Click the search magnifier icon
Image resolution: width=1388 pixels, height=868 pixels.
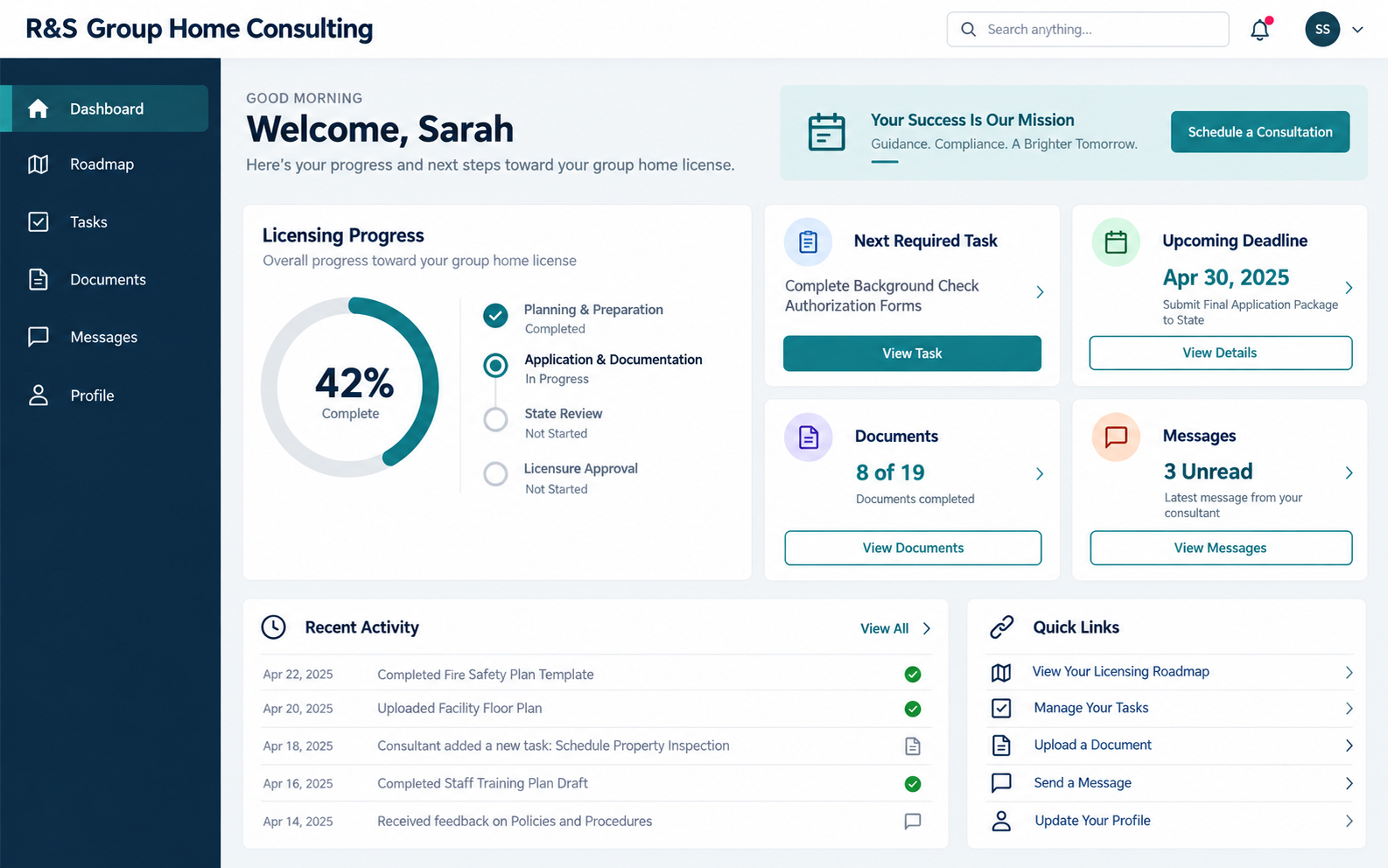(968, 29)
